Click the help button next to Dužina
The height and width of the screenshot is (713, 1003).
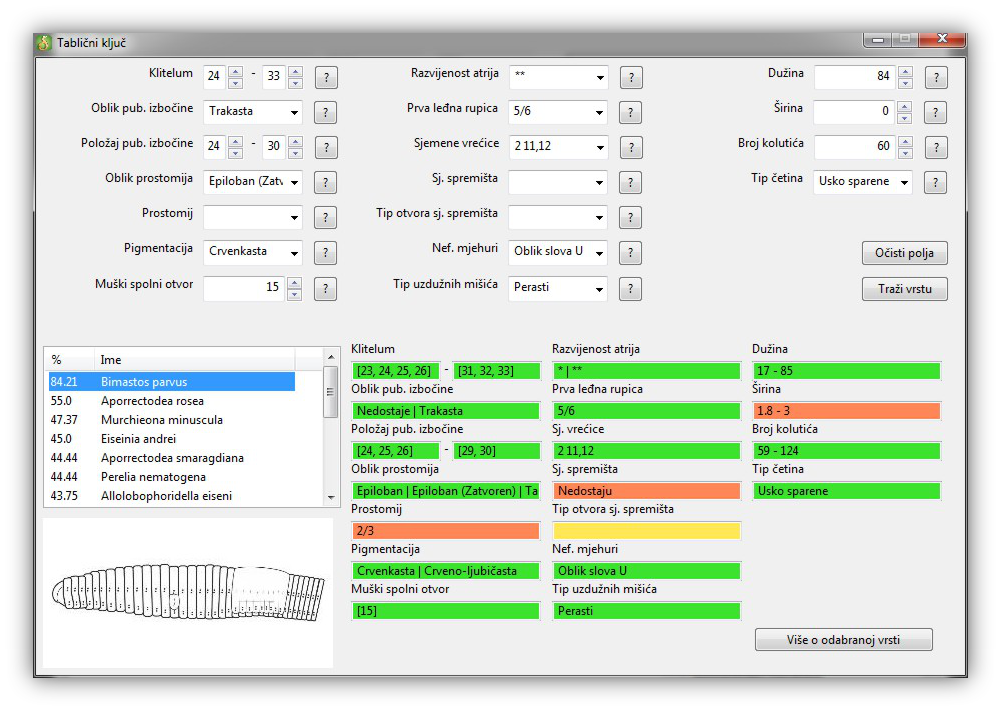click(935, 78)
